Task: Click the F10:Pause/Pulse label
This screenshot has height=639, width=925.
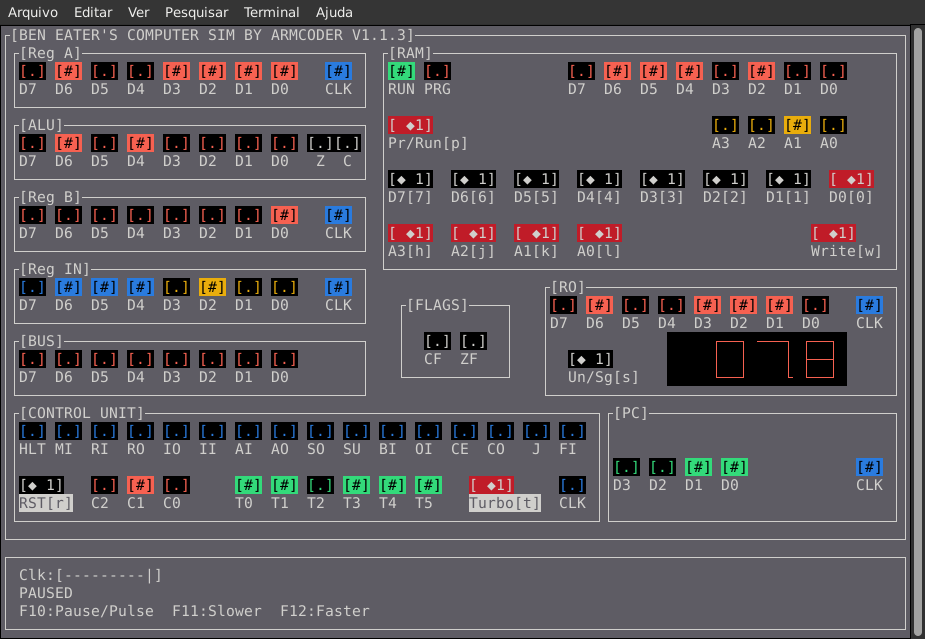Action: [86, 611]
